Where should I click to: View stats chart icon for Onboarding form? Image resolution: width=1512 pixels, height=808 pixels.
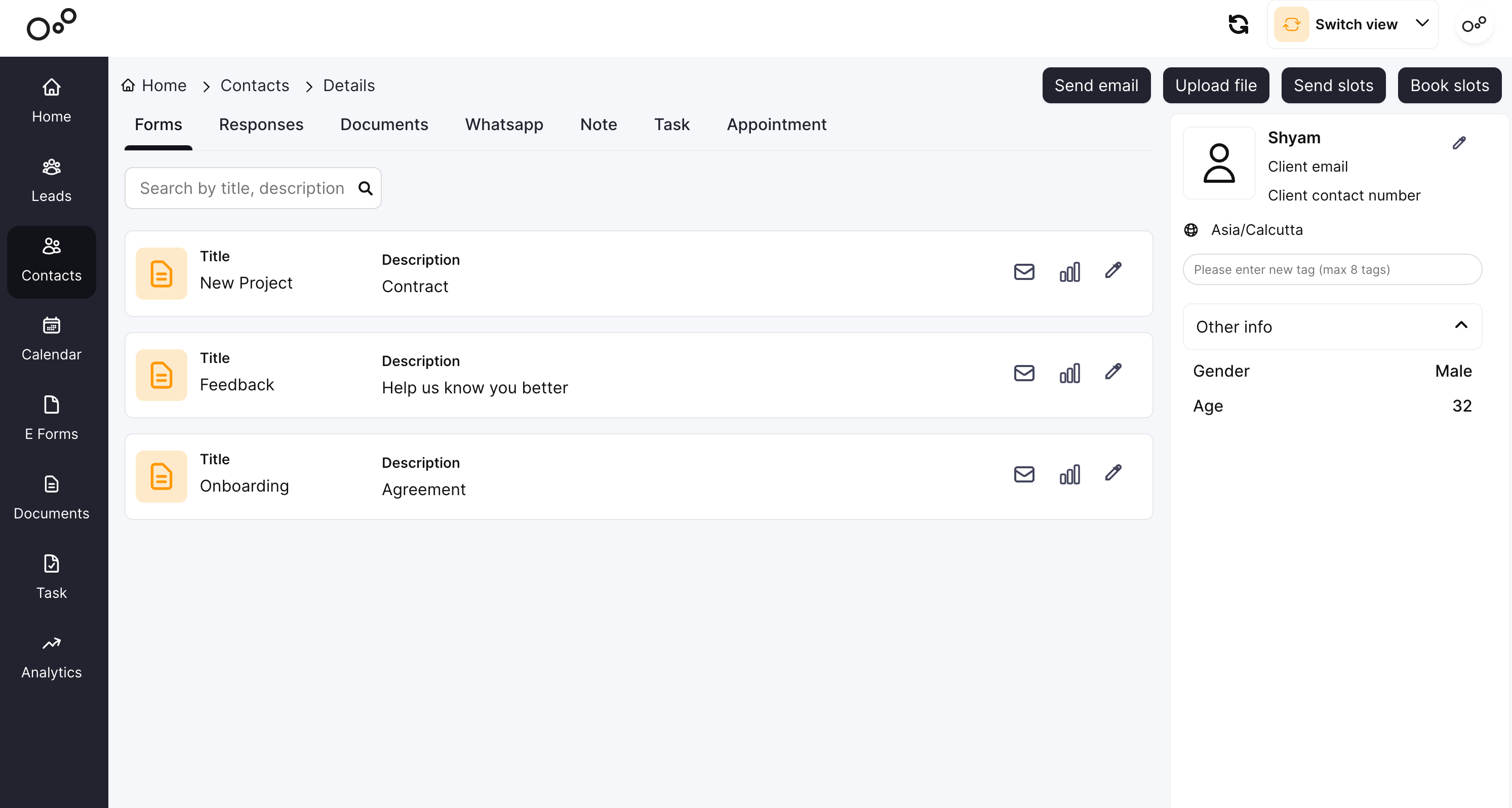(x=1069, y=475)
